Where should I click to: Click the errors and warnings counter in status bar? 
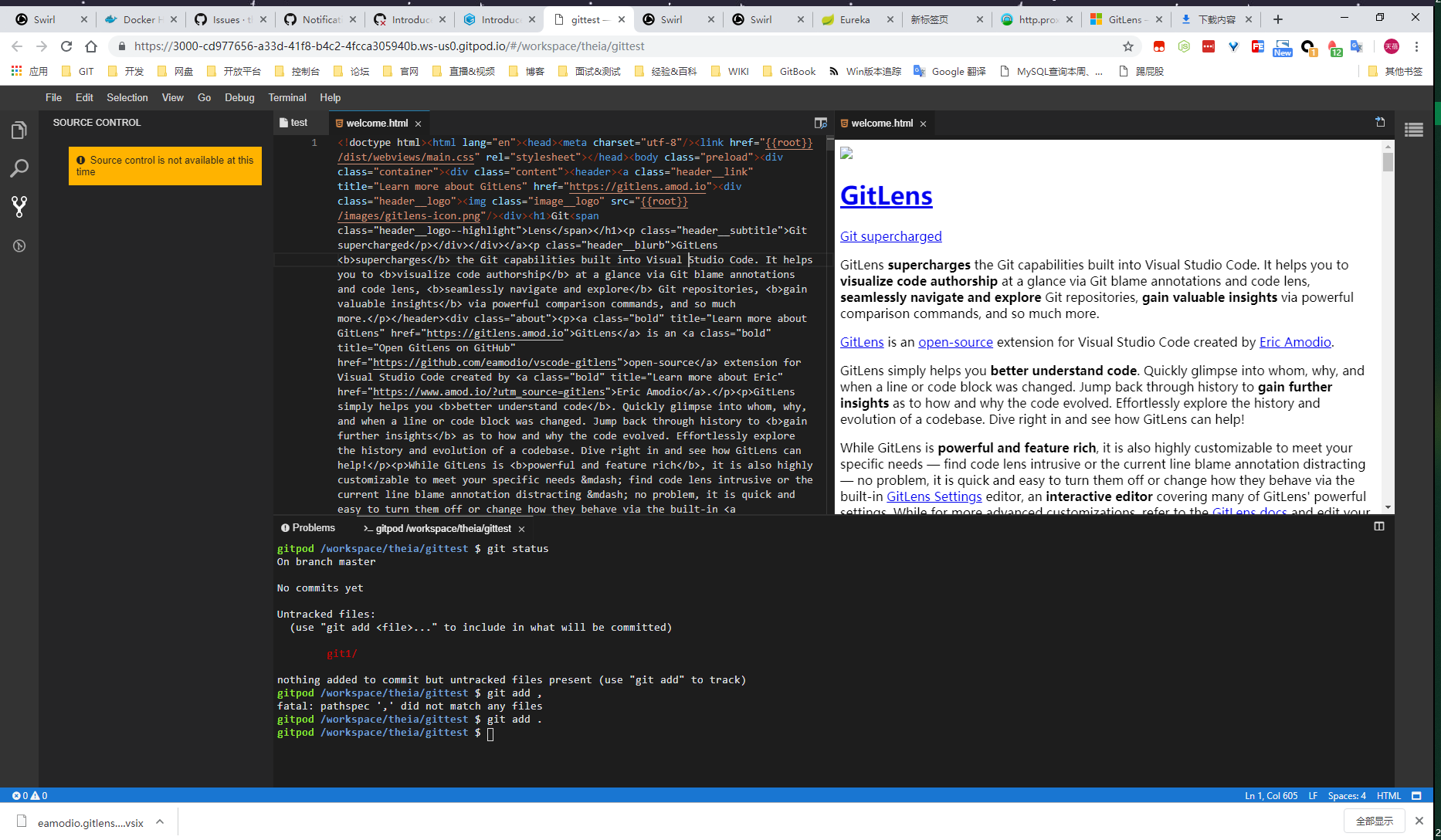(x=31, y=795)
